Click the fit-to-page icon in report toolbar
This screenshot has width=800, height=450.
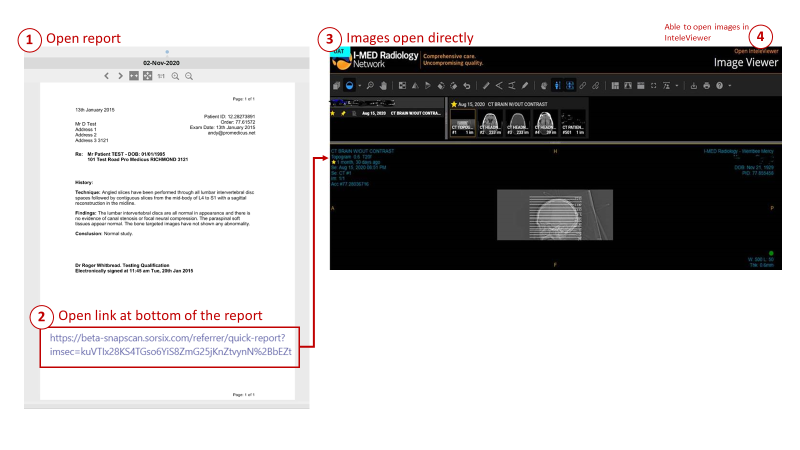148,76
